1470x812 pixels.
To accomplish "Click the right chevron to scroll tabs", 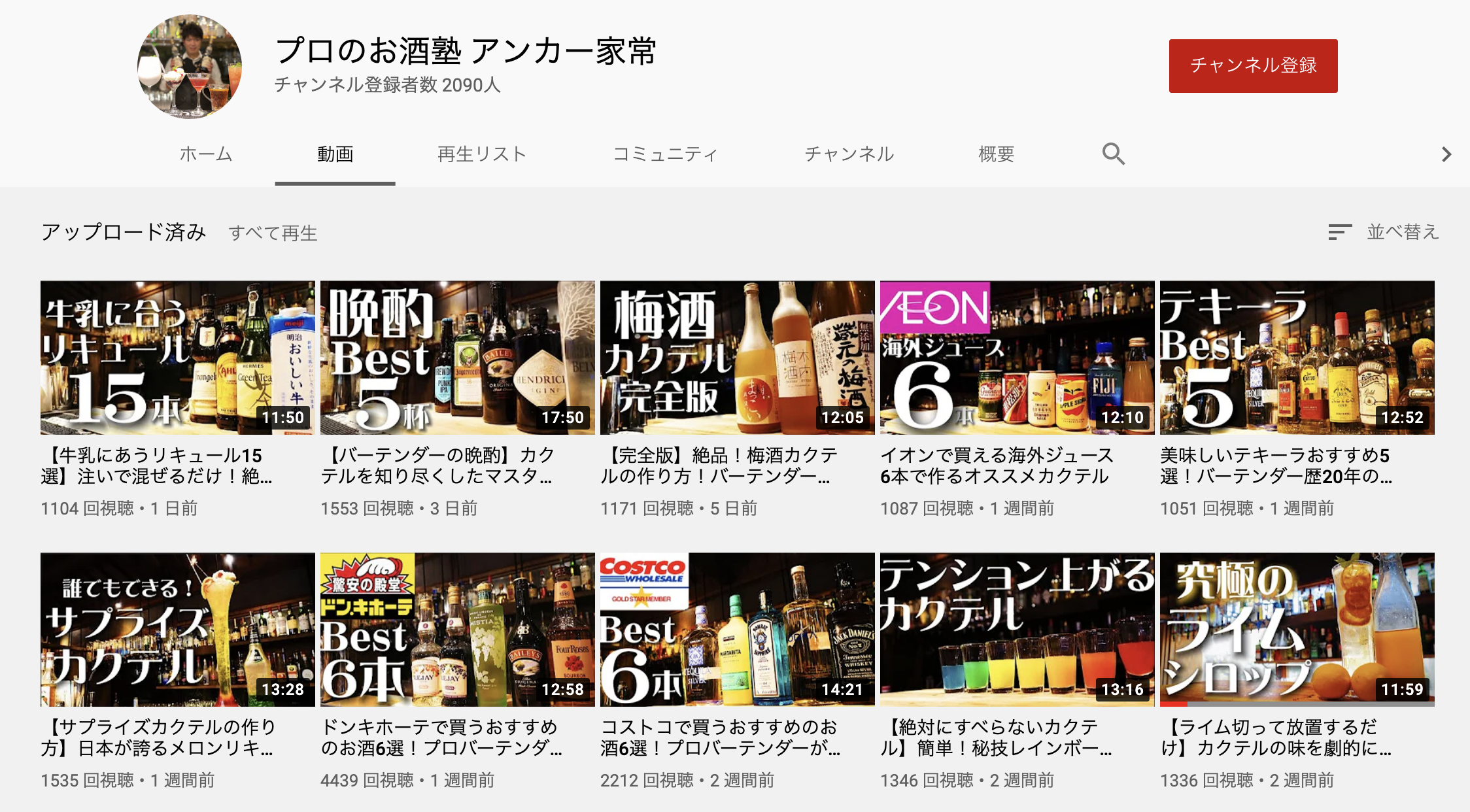I will (x=1446, y=154).
